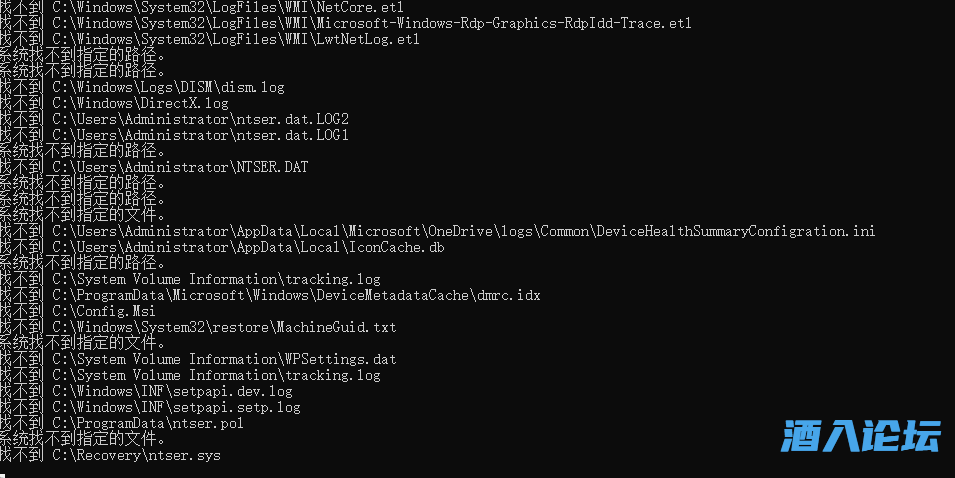Select the ProgramData\ntser.pol line
955x478 pixels.
pos(121,423)
